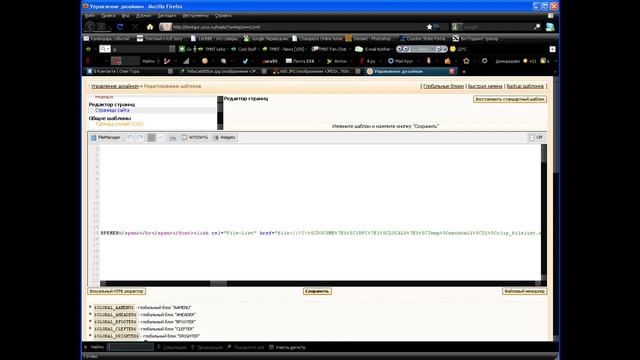Click the search magnifier icon in search box
The height and width of the screenshot is (360, 640).
point(537,27)
